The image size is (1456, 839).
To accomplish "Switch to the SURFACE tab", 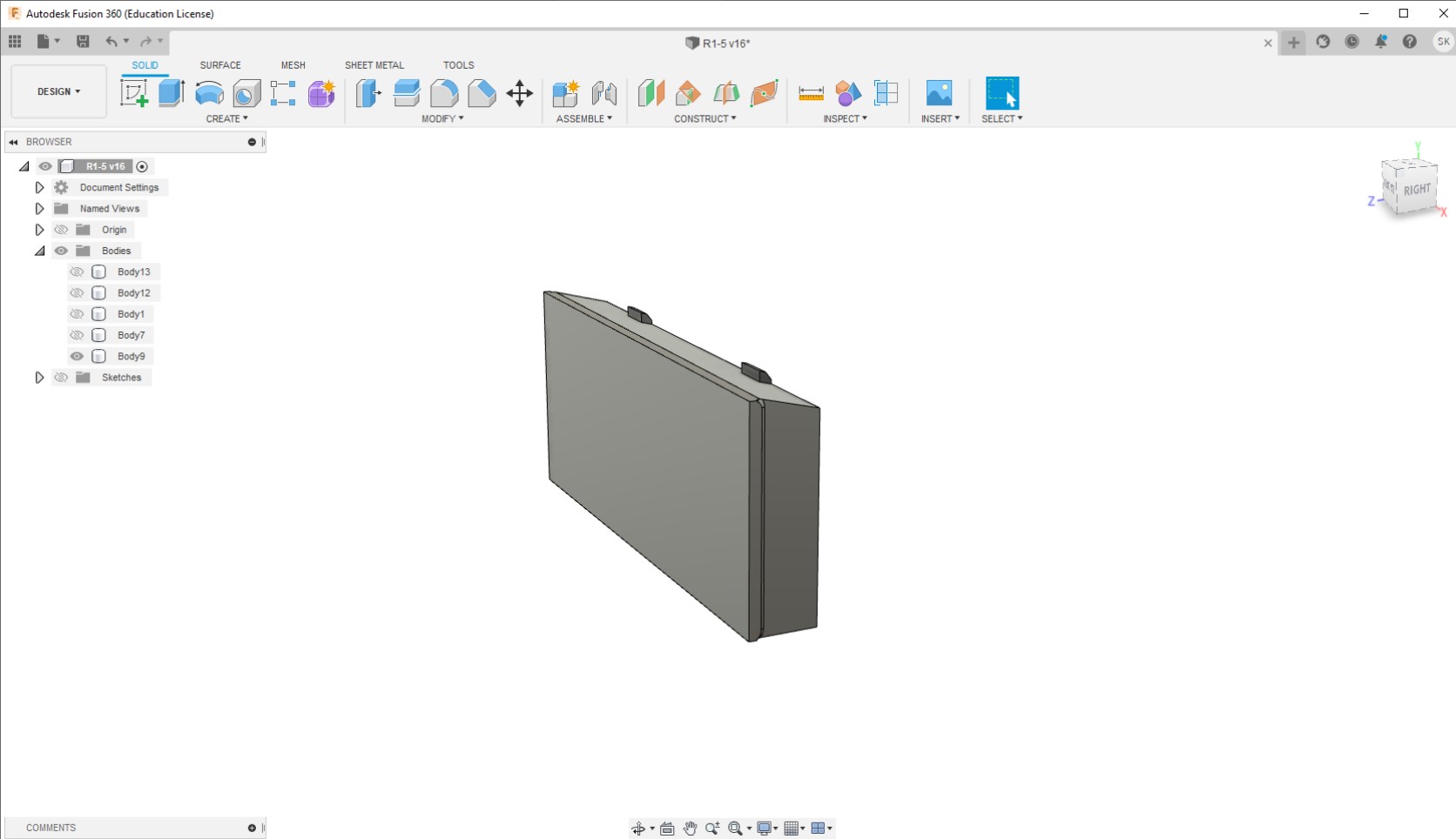I will 220,65.
